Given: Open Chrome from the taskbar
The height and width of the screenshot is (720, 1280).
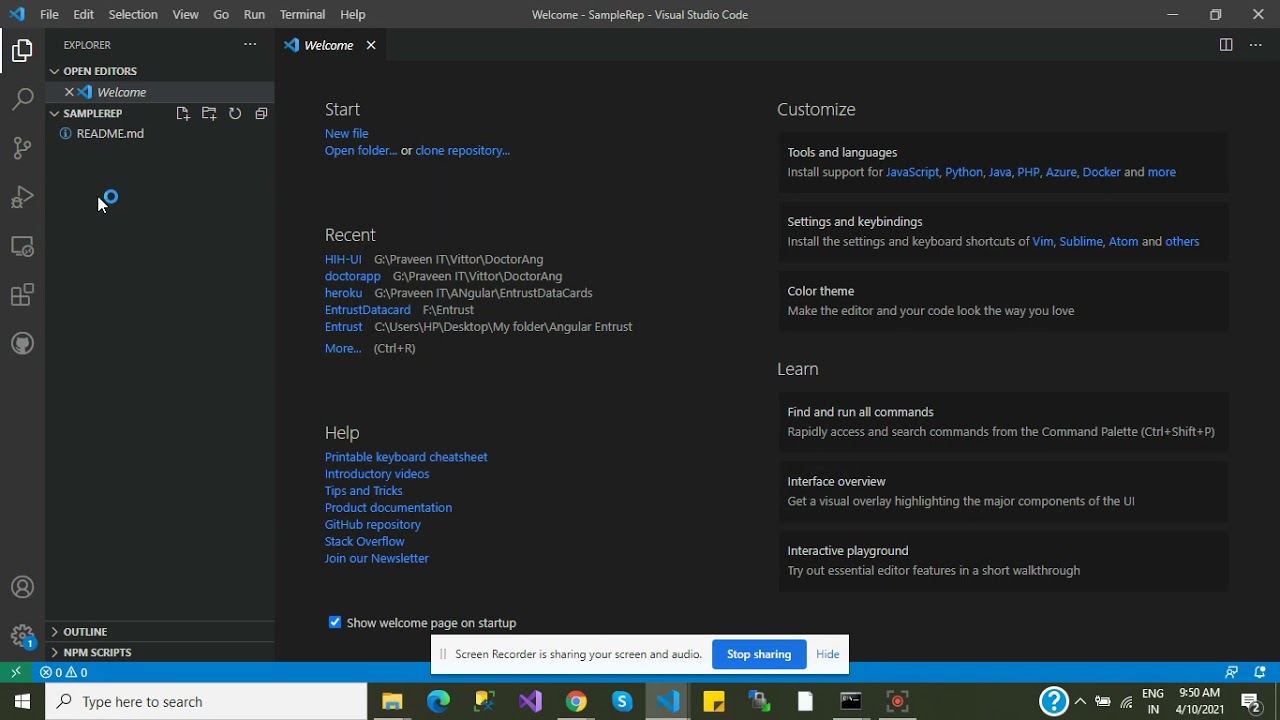Looking at the screenshot, I should 576,702.
